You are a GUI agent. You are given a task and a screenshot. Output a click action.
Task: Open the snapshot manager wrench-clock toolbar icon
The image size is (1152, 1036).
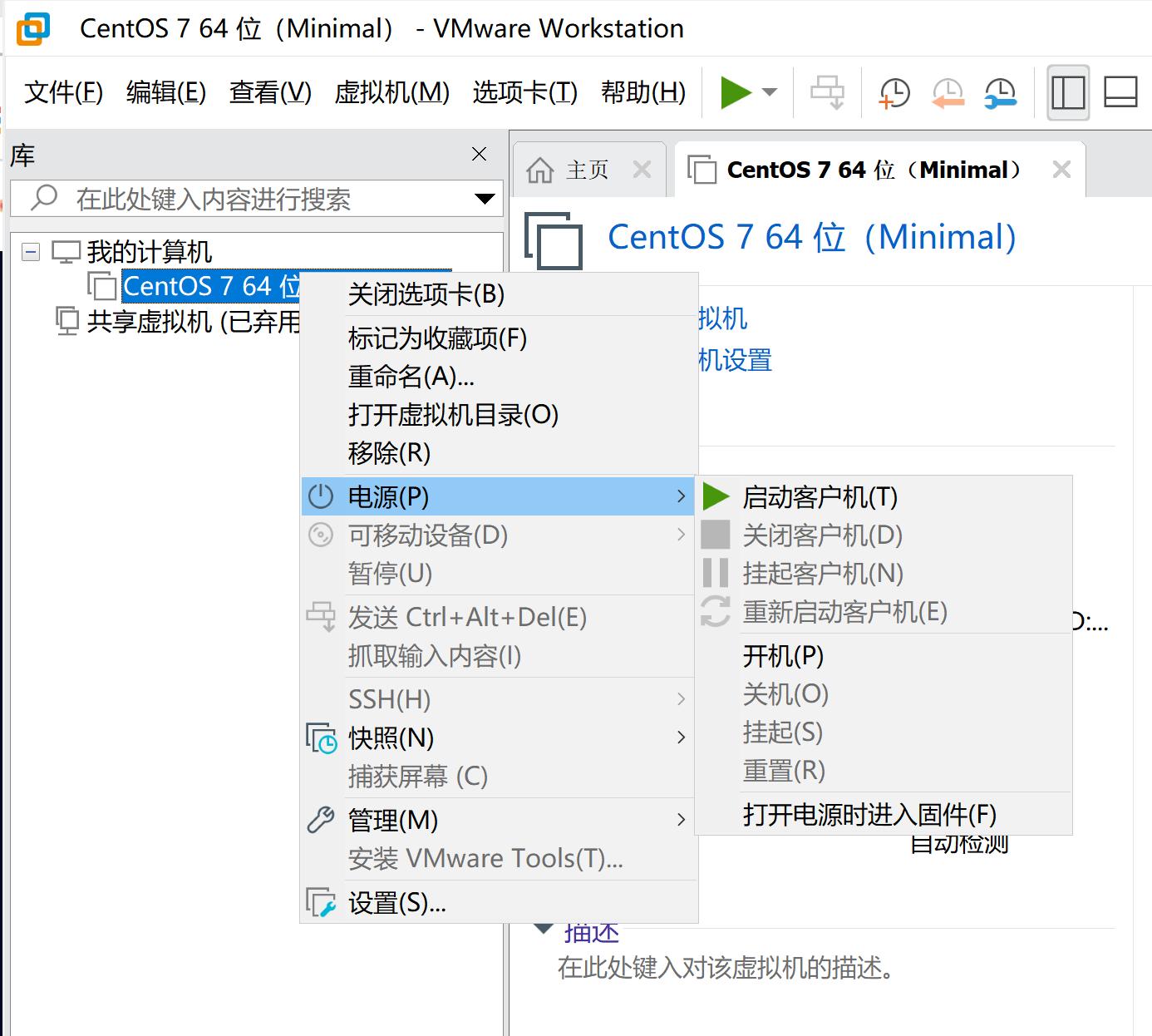click(1000, 93)
